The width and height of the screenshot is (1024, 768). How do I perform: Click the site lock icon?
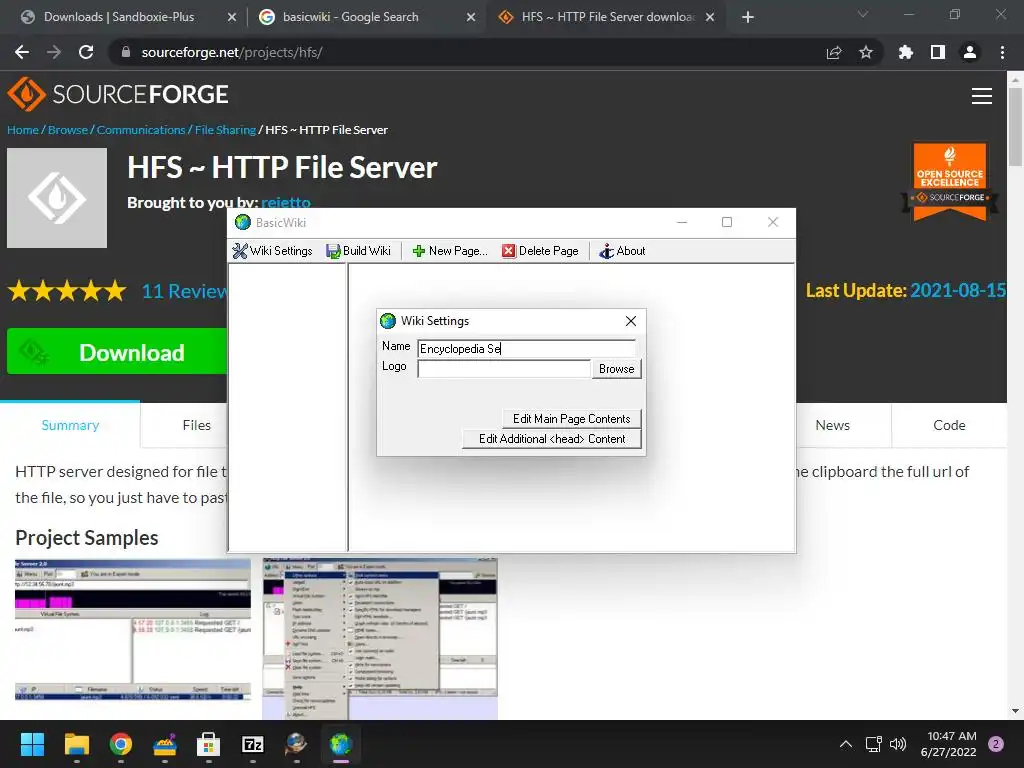coord(126,52)
